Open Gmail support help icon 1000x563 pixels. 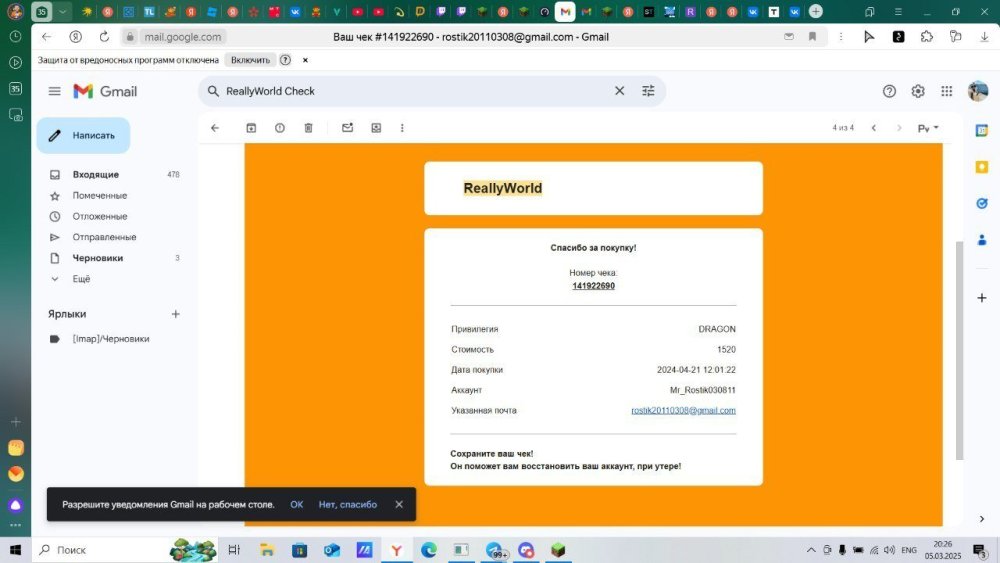coord(889,91)
